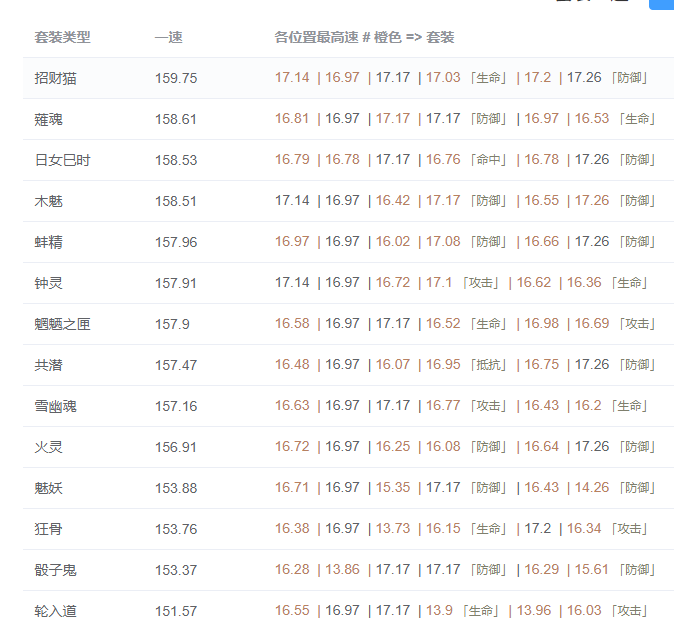This screenshot has height=626, width=674.
Task: Click speed value 157.16
Action: pyautogui.click(x=176, y=406)
